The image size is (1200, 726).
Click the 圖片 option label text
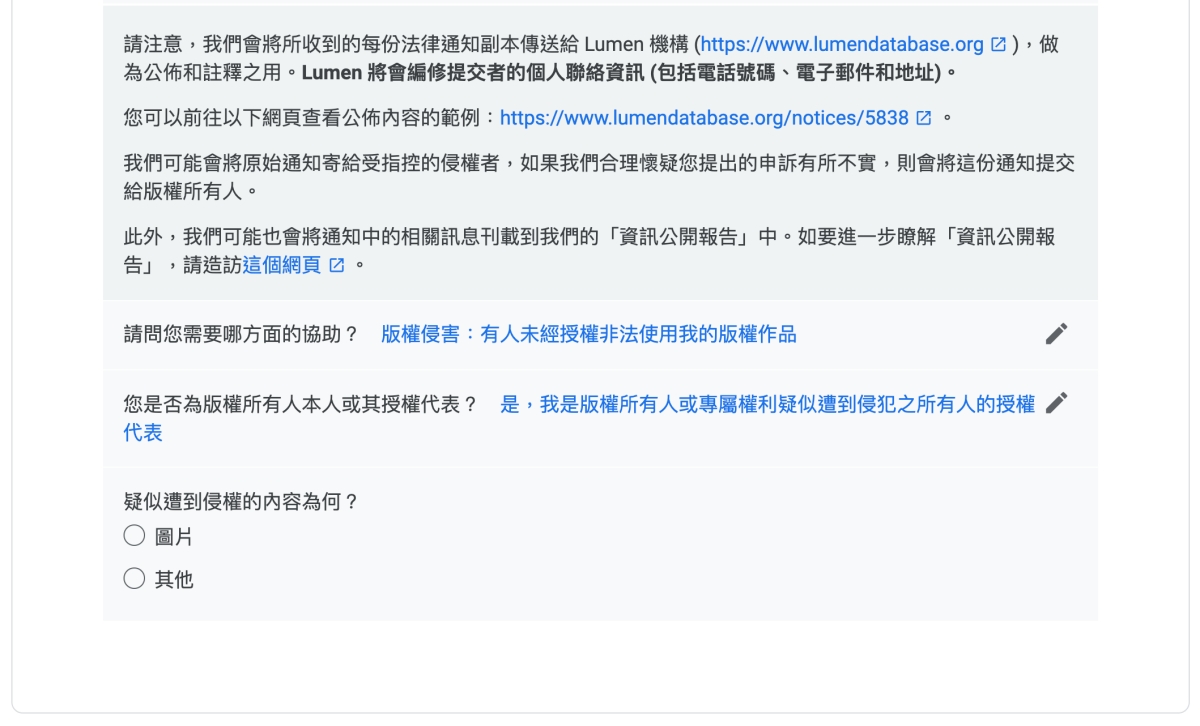point(174,537)
